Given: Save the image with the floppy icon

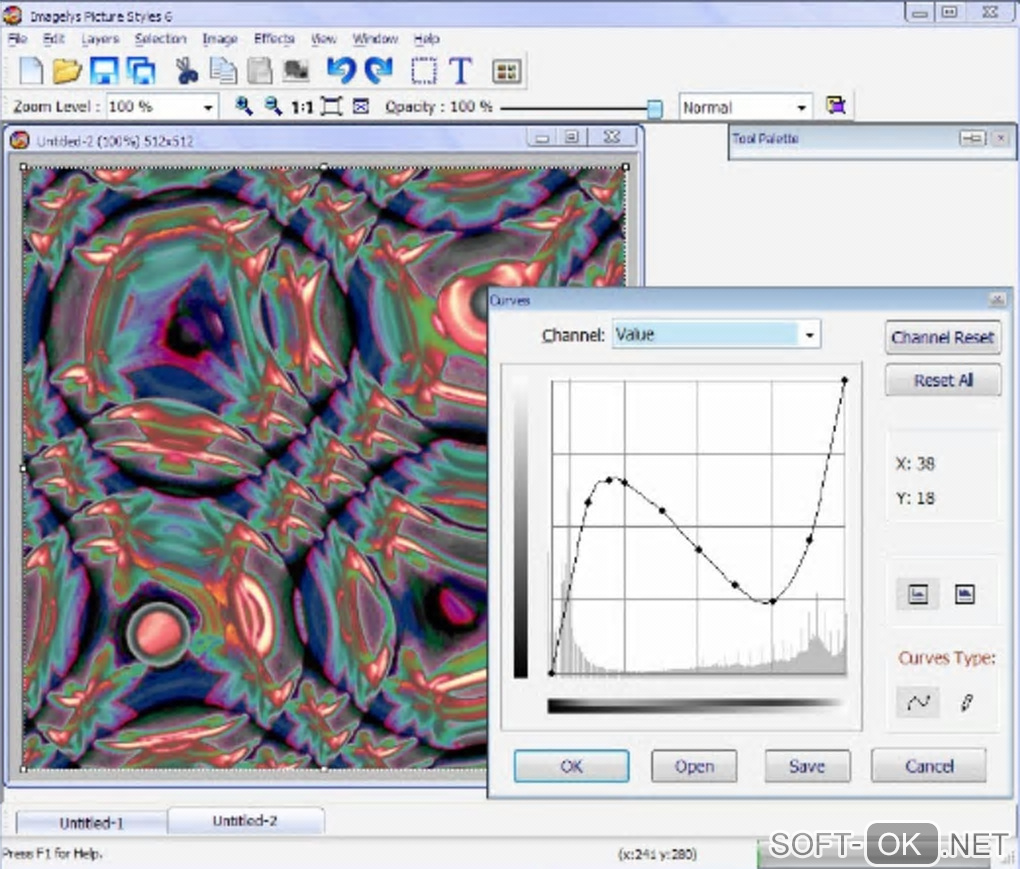Looking at the screenshot, I should [104, 71].
